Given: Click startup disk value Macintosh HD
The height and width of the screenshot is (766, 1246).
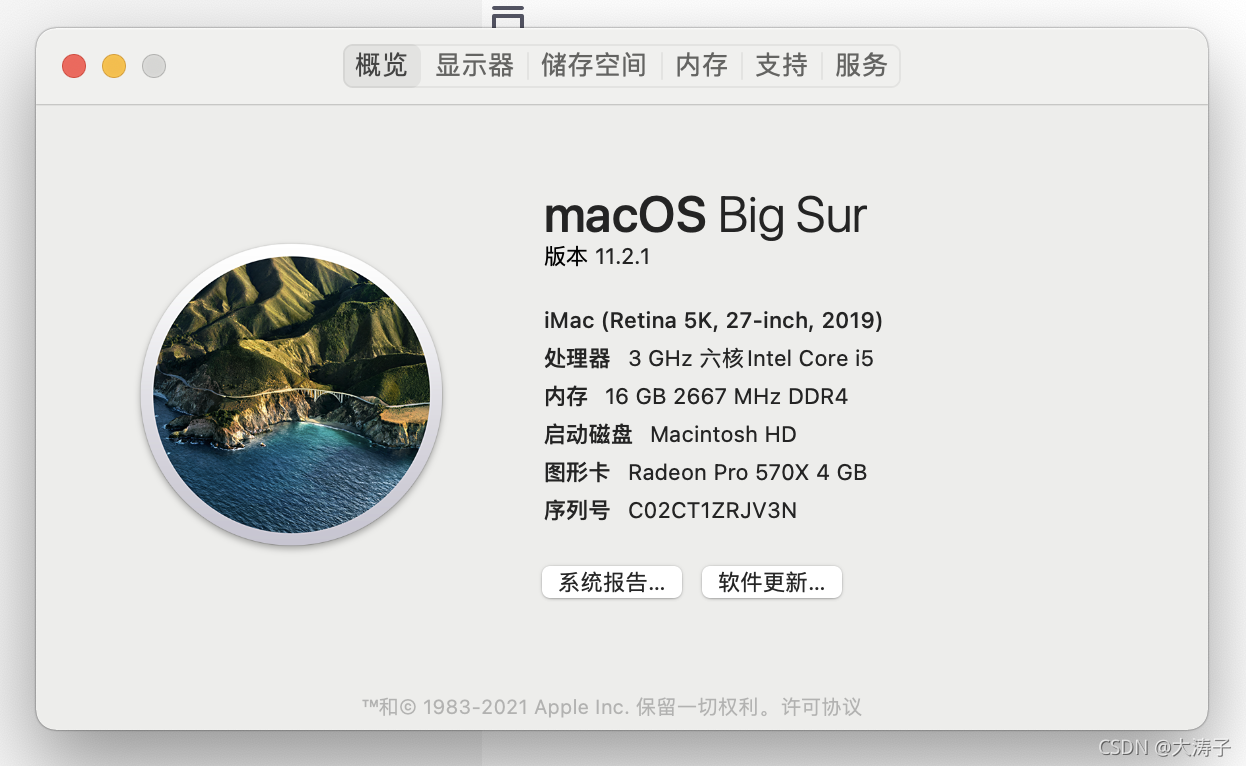Looking at the screenshot, I should click(x=723, y=434).
